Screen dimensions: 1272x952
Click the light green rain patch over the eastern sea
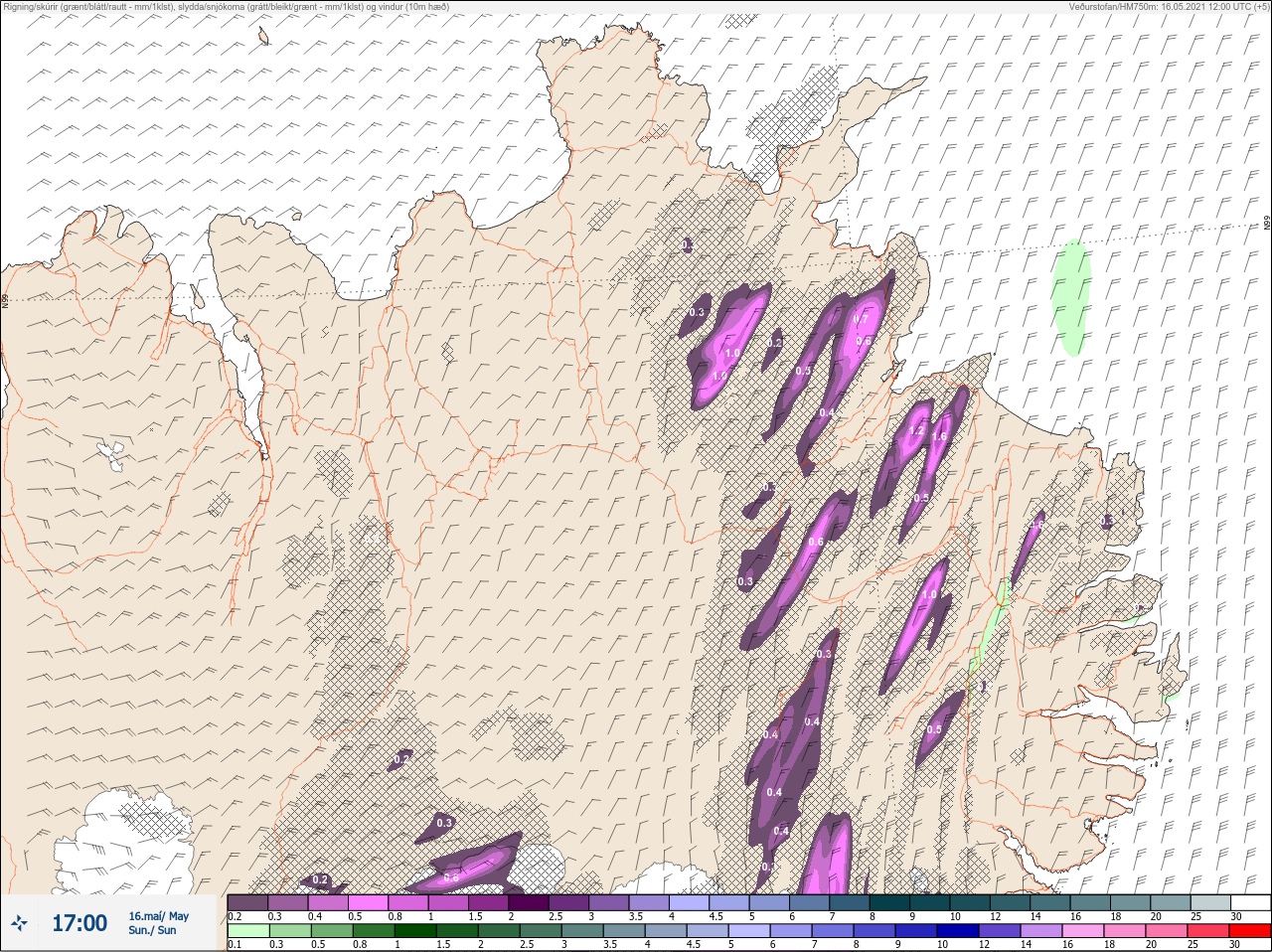[1071, 297]
